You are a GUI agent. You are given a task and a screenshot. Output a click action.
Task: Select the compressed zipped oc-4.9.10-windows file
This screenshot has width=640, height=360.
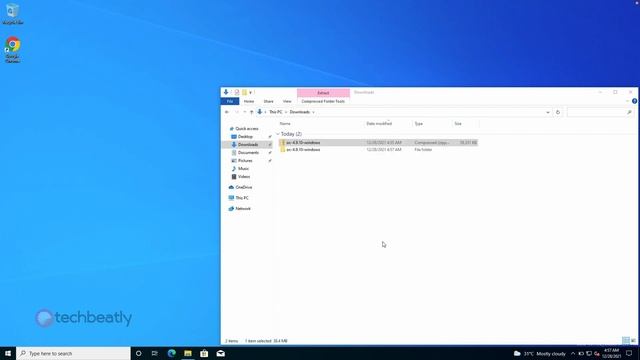(378, 142)
